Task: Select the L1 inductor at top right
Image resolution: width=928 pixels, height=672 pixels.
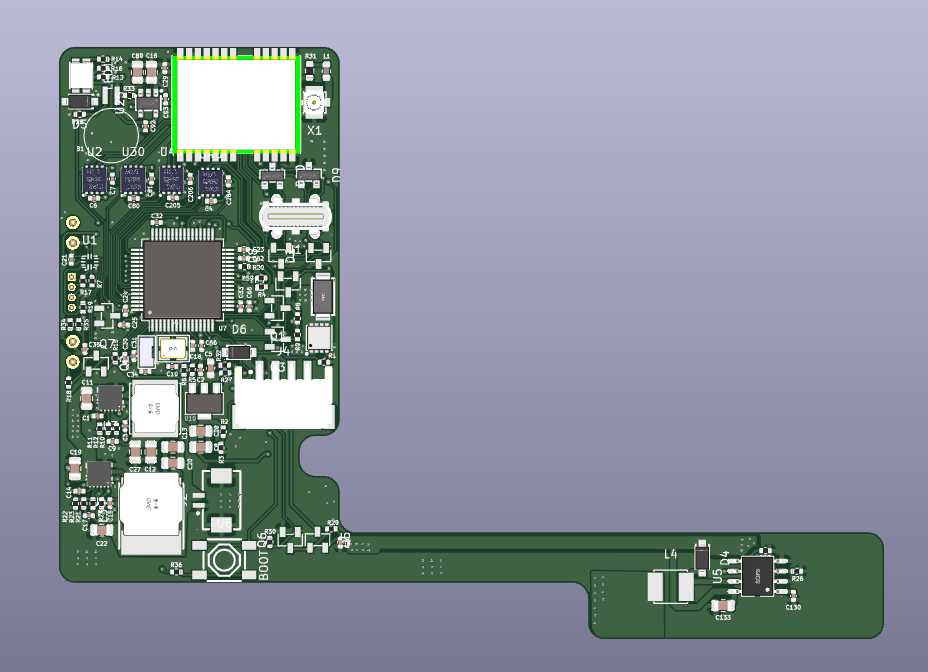Action: [x=326, y=71]
